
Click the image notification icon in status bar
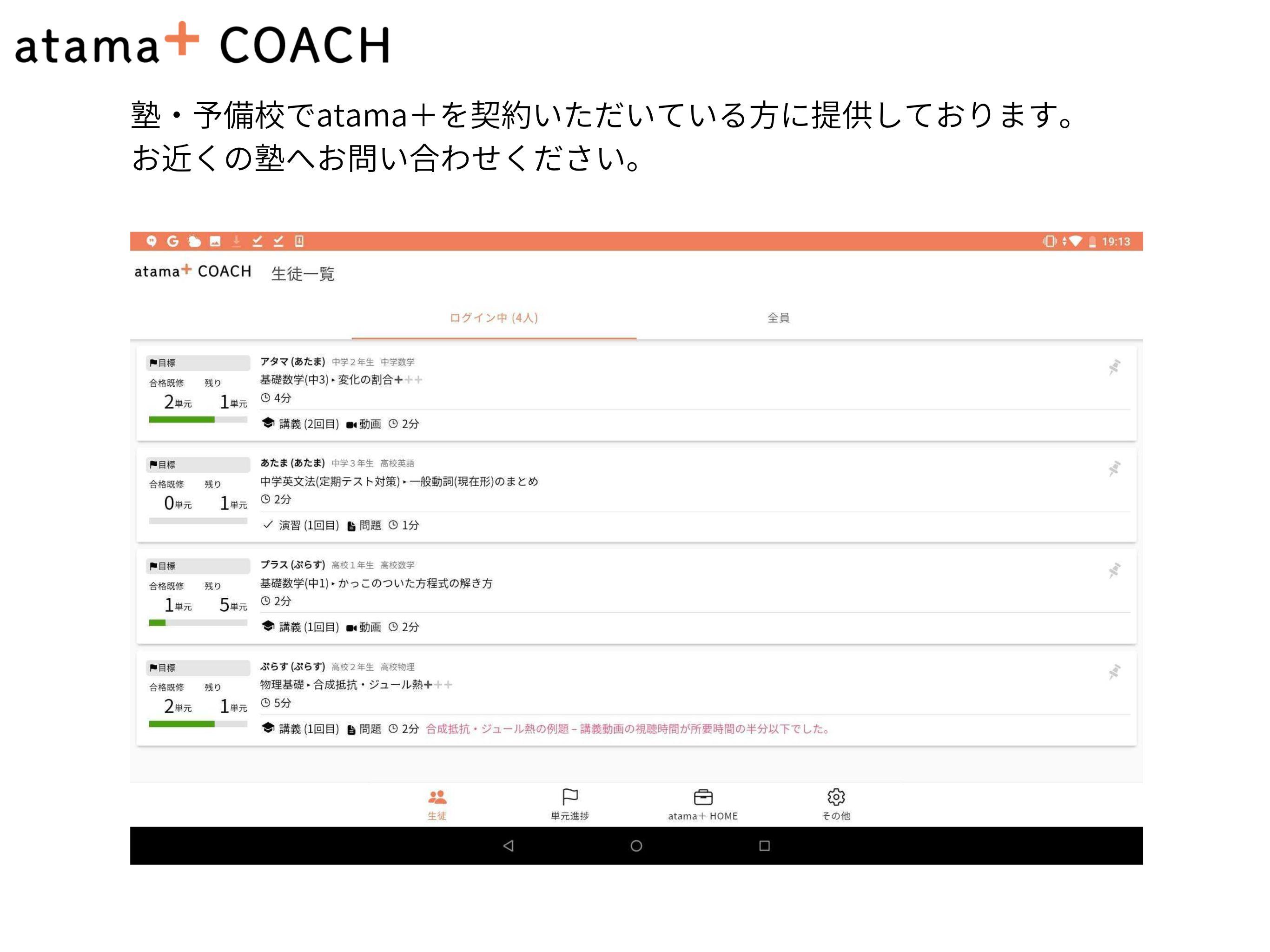pyautogui.click(x=215, y=241)
